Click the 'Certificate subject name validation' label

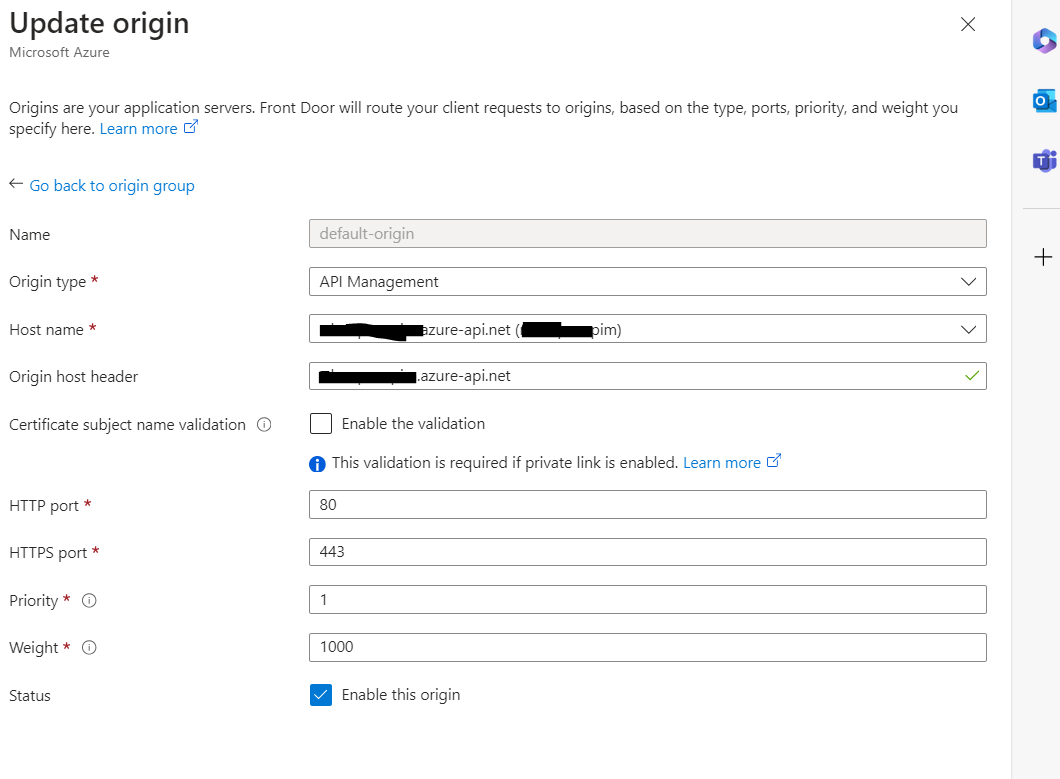point(127,425)
